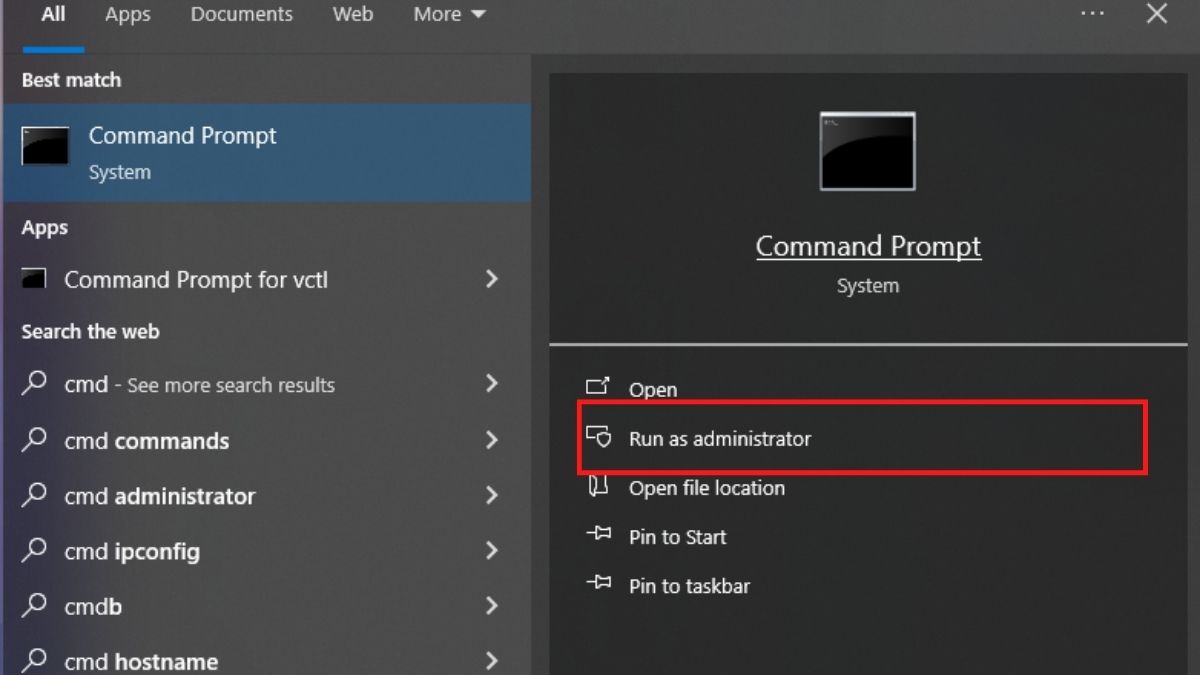Click the Command Prompt icon in Best match
Image resolution: width=1200 pixels, height=675 pixels.
click(45, 146)
